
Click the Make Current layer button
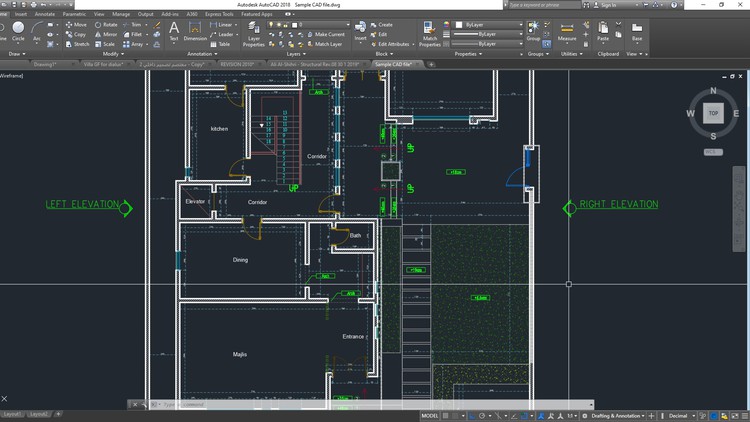pos(325,34)
